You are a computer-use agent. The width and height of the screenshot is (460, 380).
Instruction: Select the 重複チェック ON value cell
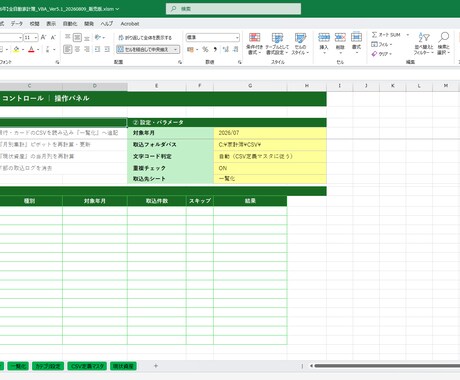point(270,168)
